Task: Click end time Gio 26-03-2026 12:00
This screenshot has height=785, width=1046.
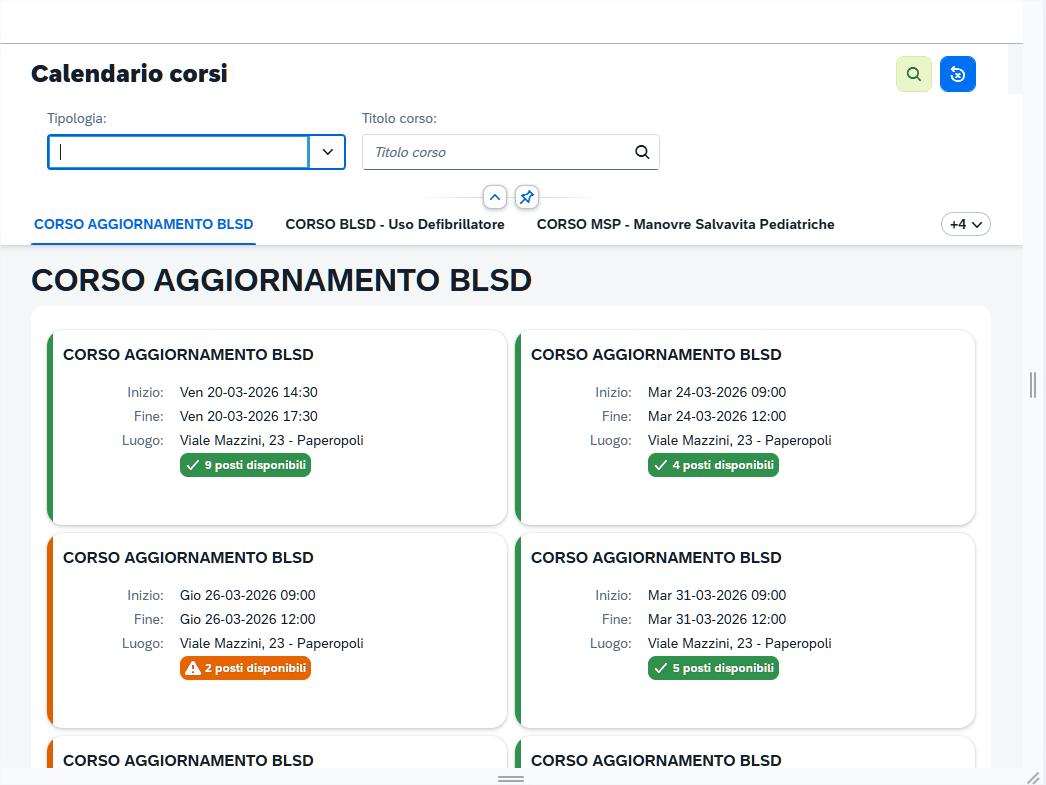Action: [247, 619]
